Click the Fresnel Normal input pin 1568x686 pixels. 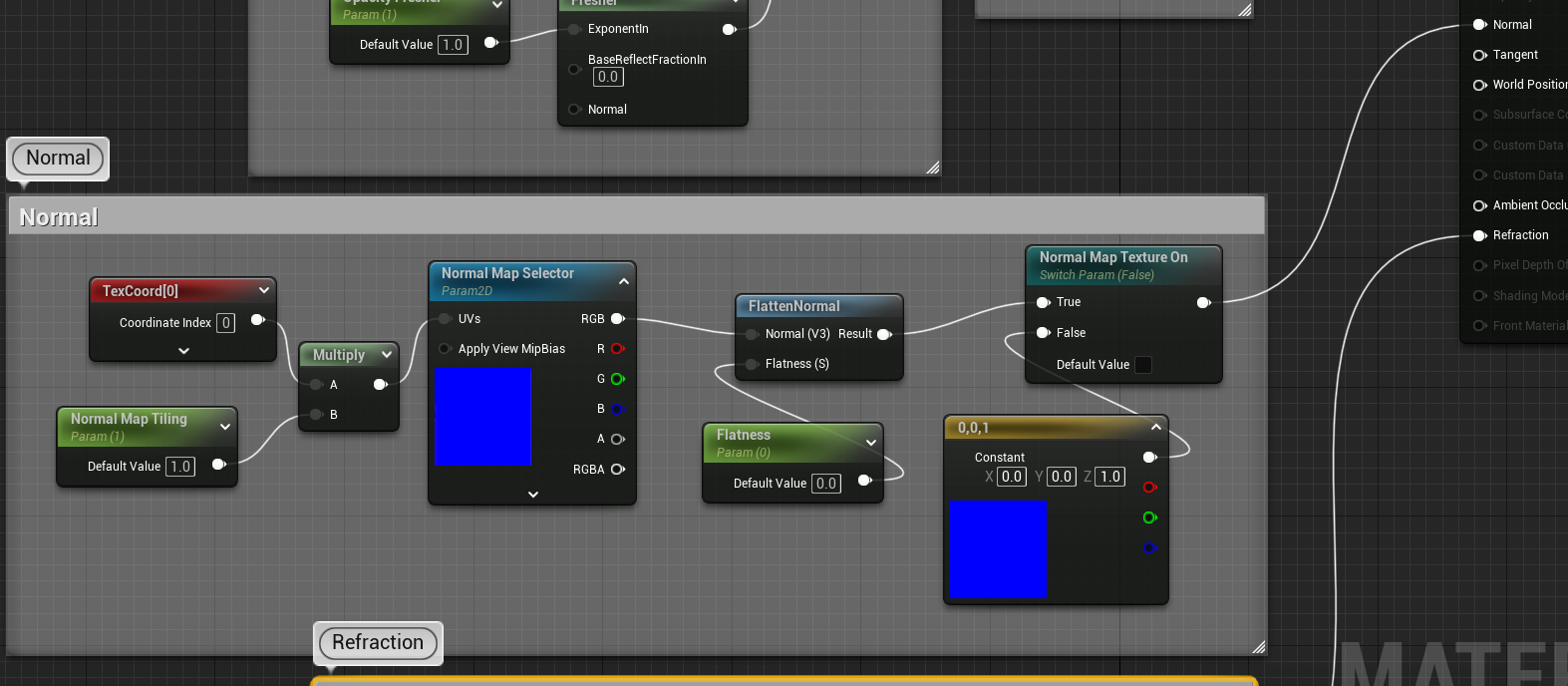(x=574, y=110)
